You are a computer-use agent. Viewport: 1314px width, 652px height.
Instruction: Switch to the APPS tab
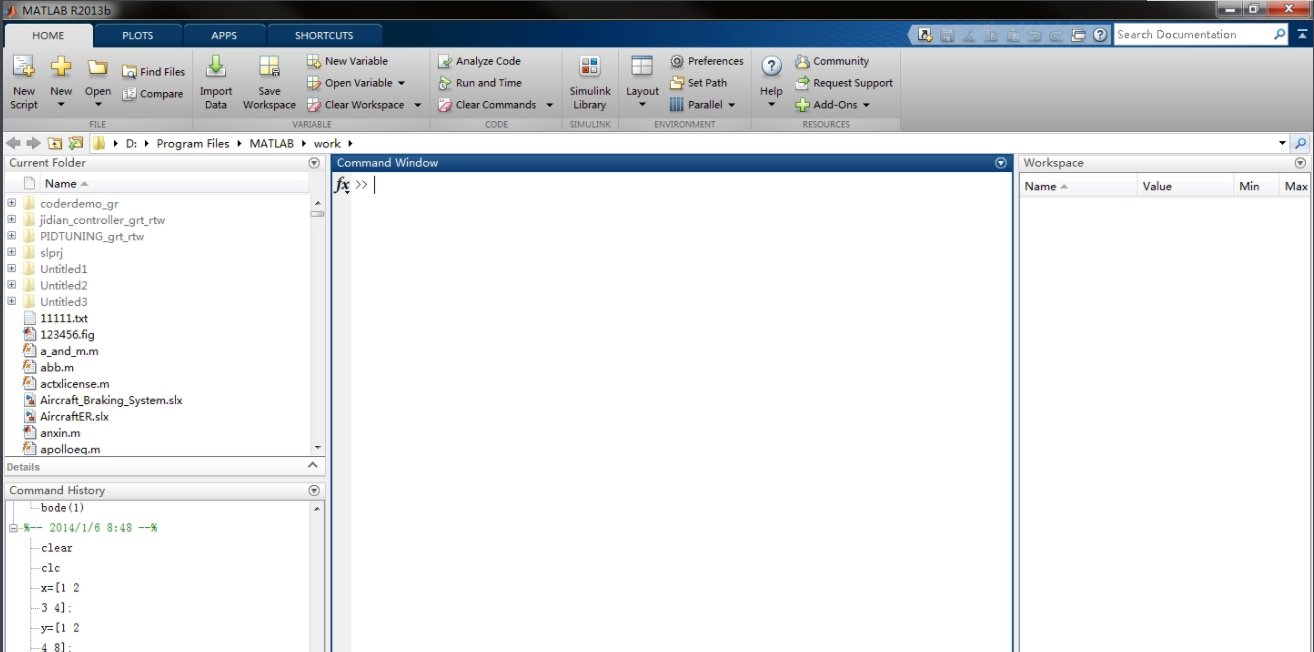224,36
